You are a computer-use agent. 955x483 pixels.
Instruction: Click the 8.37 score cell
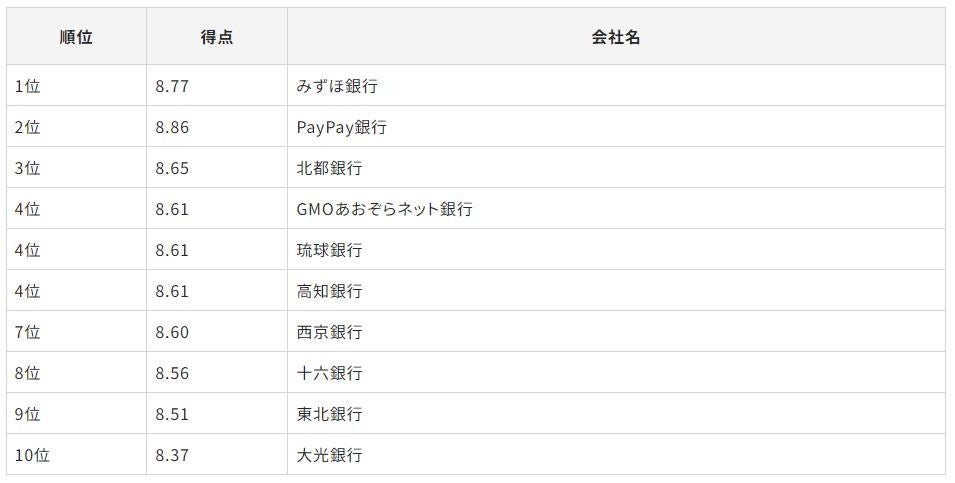point(172,455)
